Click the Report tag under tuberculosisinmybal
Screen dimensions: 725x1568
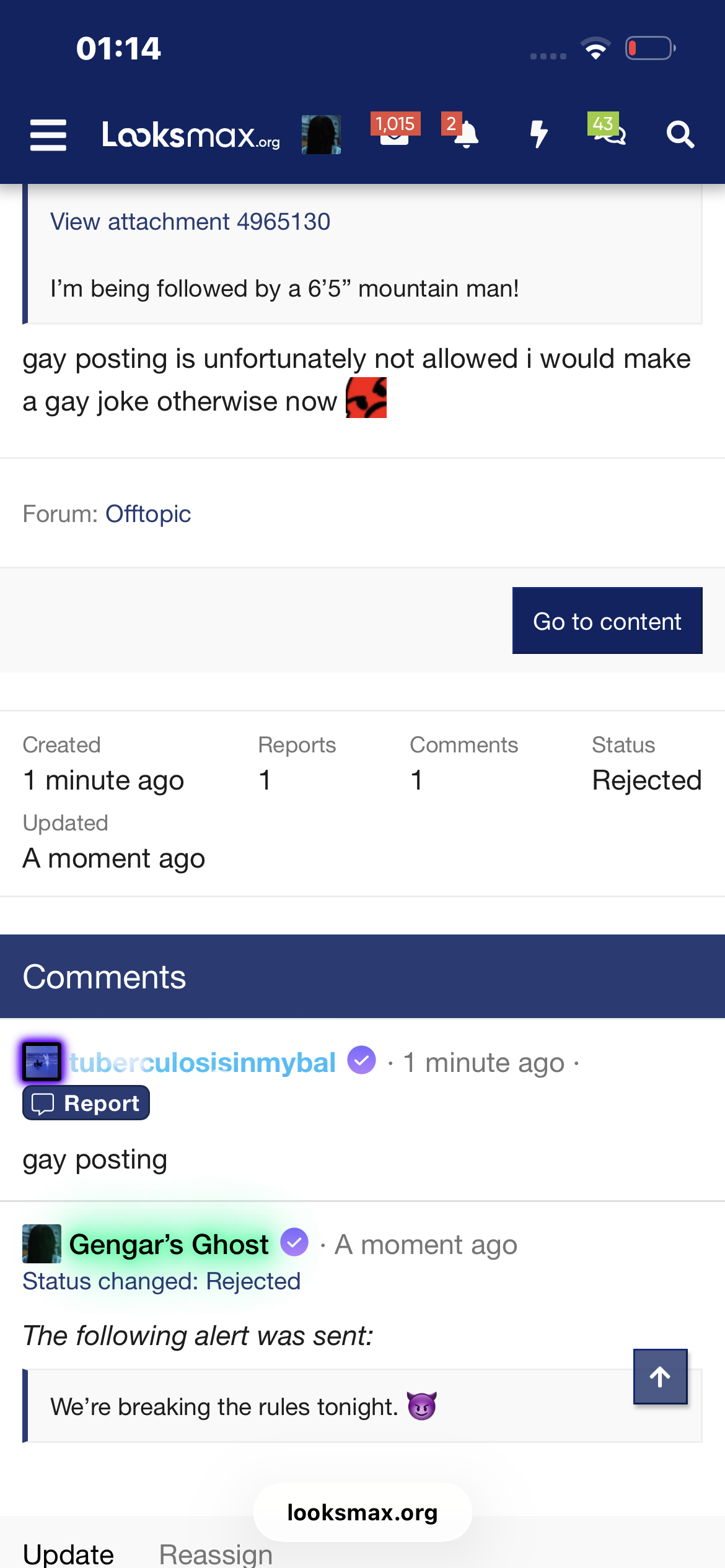(x=86, y=1103)
